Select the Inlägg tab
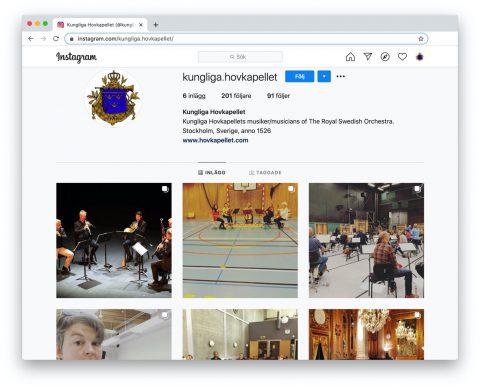Image resolution: width=480 pixels, height=389 pixels. point(212,172)
